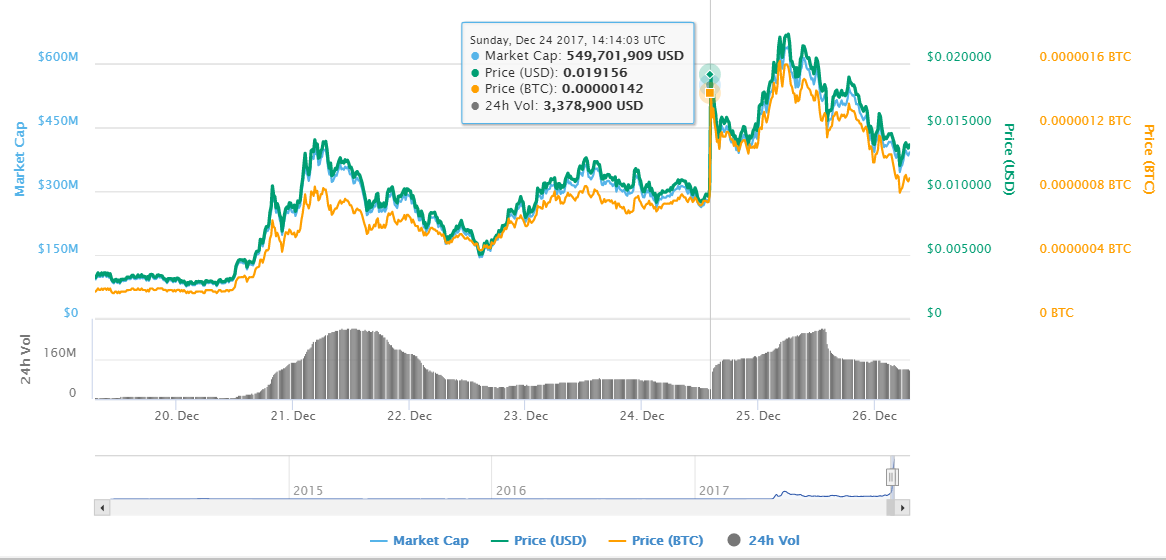Click the tooltip Market Cap value 549,701,909 USD
The height and width of the screenshot is (560, 1166).
click(x=625, y=55)
